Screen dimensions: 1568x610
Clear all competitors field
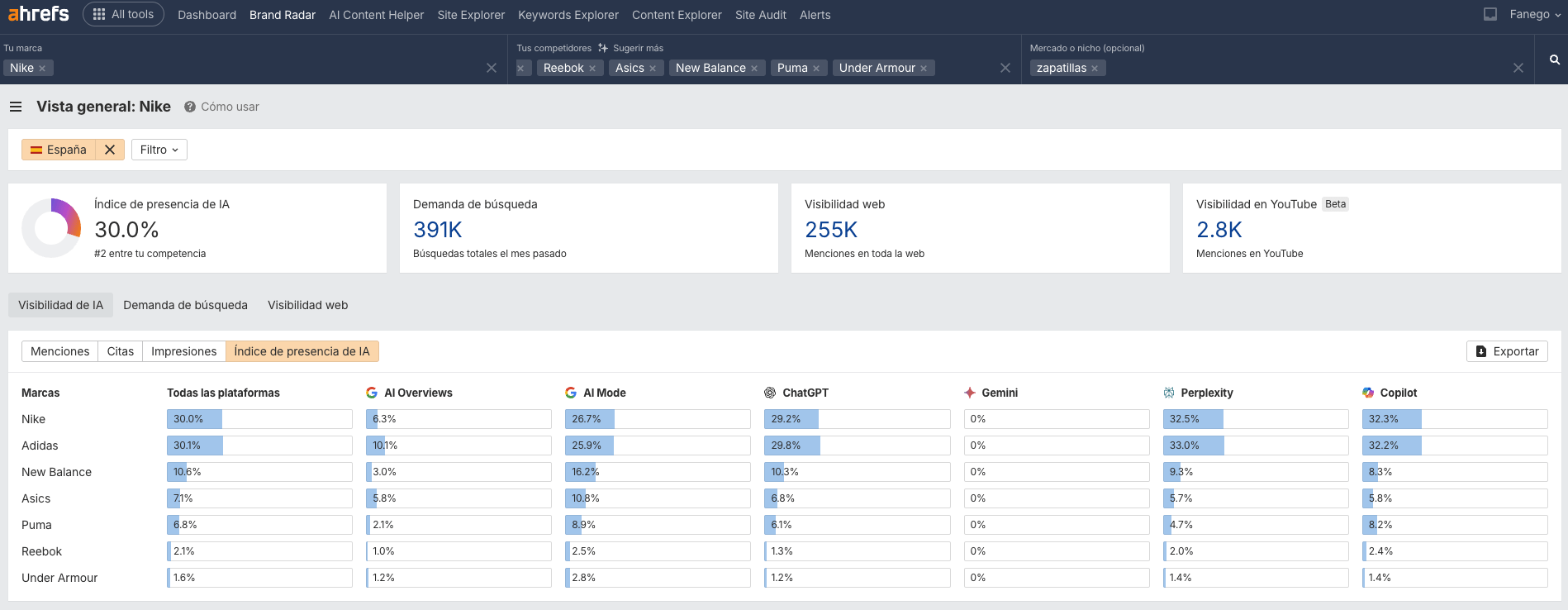(x=1005, y=68)
